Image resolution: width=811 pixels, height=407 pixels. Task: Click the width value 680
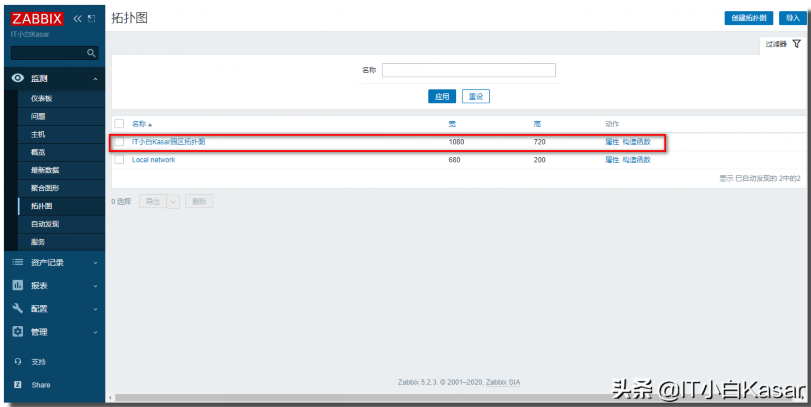[454, 160]
